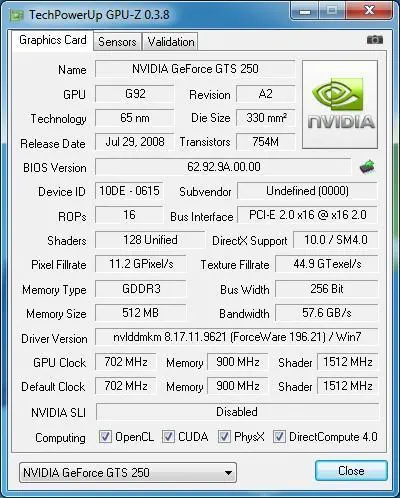This screenshot has height=498, width=400.
Task: Click the Technology field 65 nm
Action: coord(135,118)
